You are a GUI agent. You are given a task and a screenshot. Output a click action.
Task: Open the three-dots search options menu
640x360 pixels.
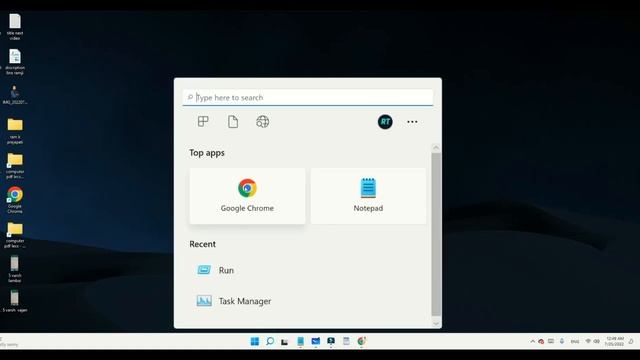coord(412,122)
